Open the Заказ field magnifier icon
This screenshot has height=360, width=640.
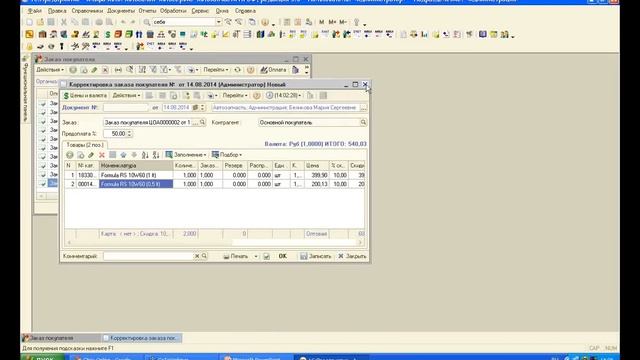[202, 122]
